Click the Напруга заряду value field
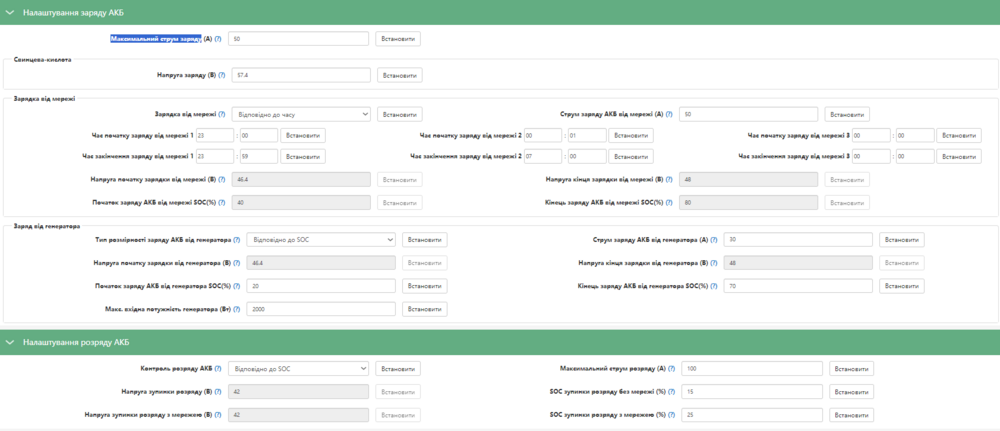This screenshot has width=1000, height=431. coord(300,75)
